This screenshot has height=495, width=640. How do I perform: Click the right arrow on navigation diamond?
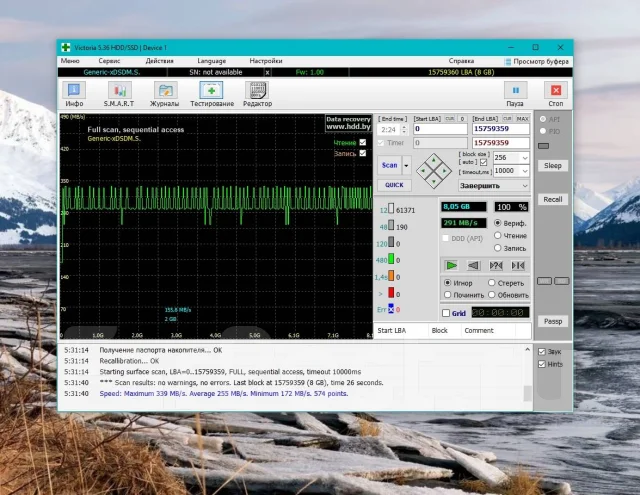pyautogui.click(x=444, y=171)
